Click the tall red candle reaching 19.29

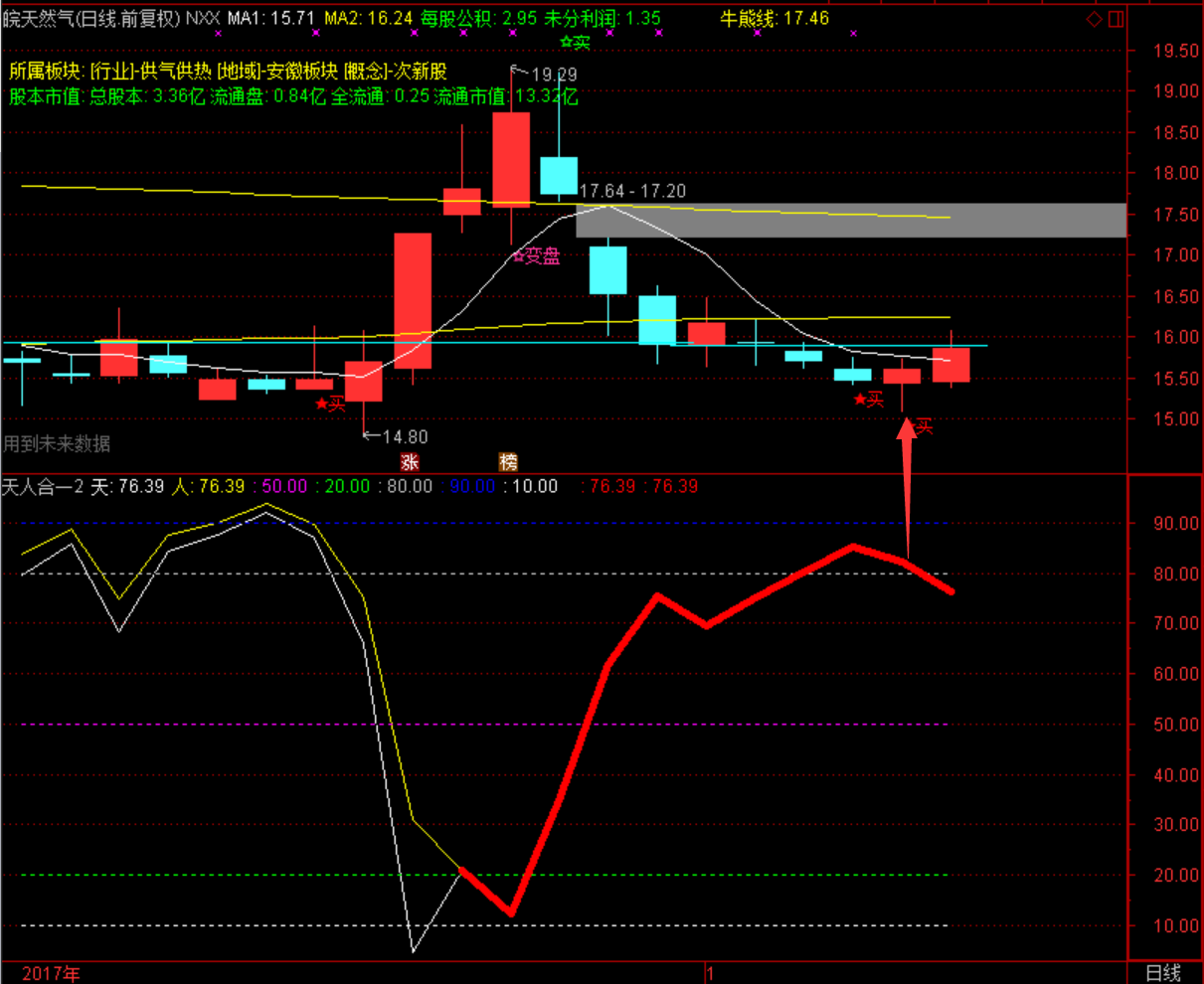click(x=511, y=159)
